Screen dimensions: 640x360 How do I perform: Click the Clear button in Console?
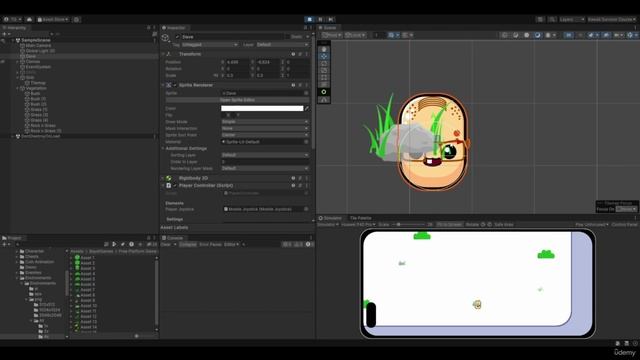click(x=166, y=244)
